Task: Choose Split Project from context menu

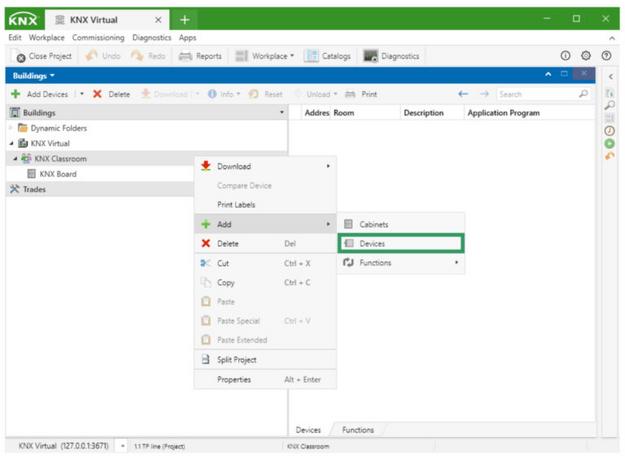Action: 237,360
